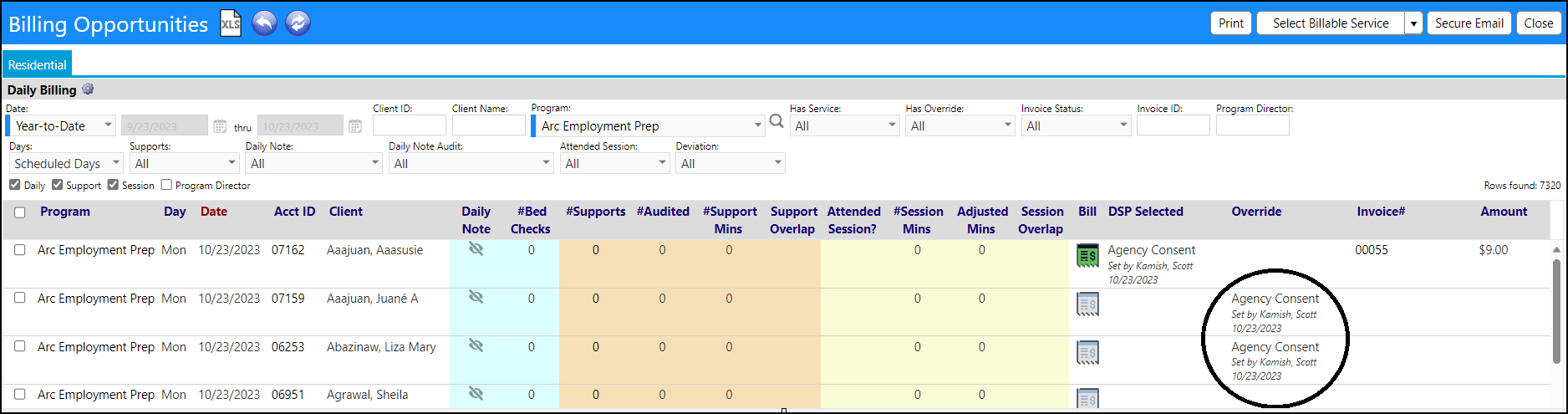The height and width of the screenshot is (414, 1568).
Task: Open bill icon for account 07159
Action: (x=1087, y=304)
